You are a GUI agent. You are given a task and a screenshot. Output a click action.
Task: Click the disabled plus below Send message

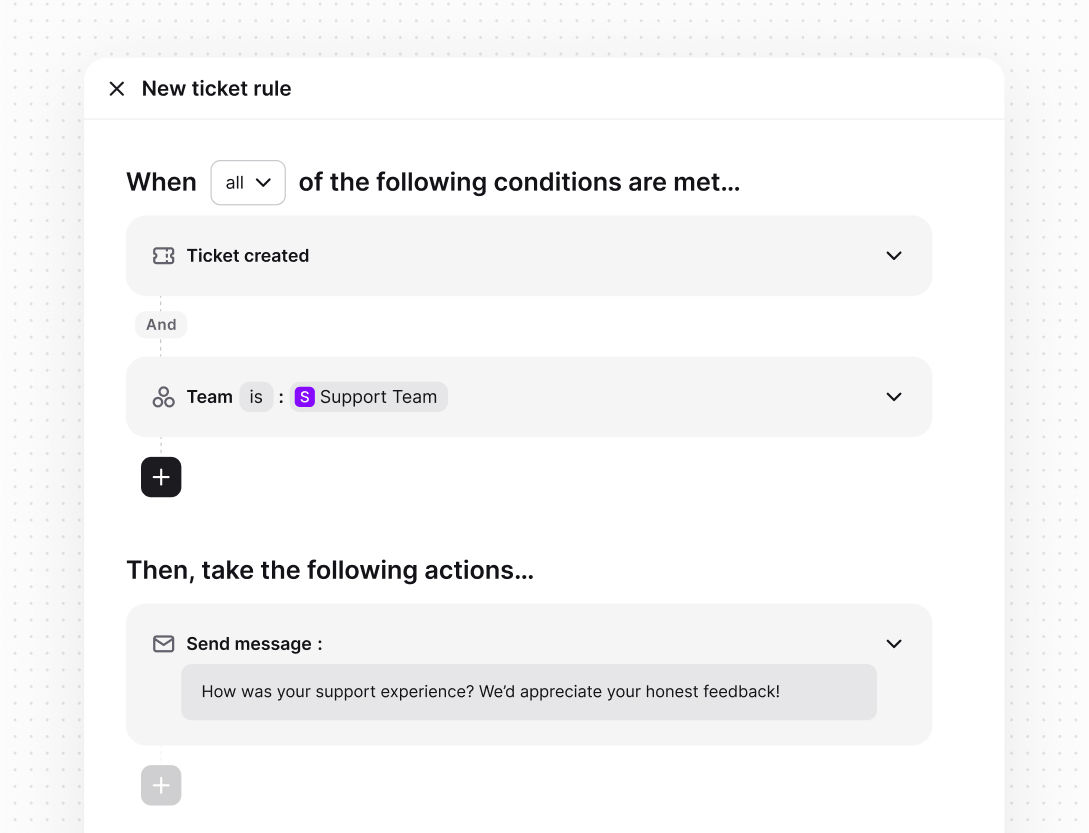point(161,785)
